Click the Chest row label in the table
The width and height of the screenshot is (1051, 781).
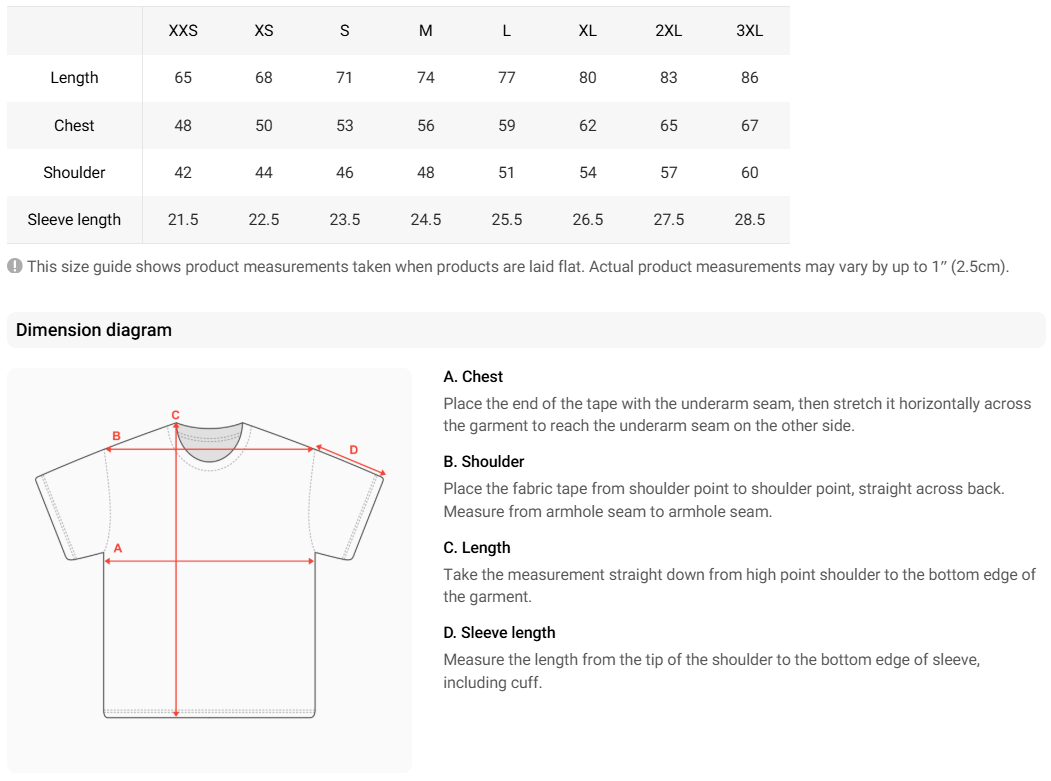tap(74, 126)
